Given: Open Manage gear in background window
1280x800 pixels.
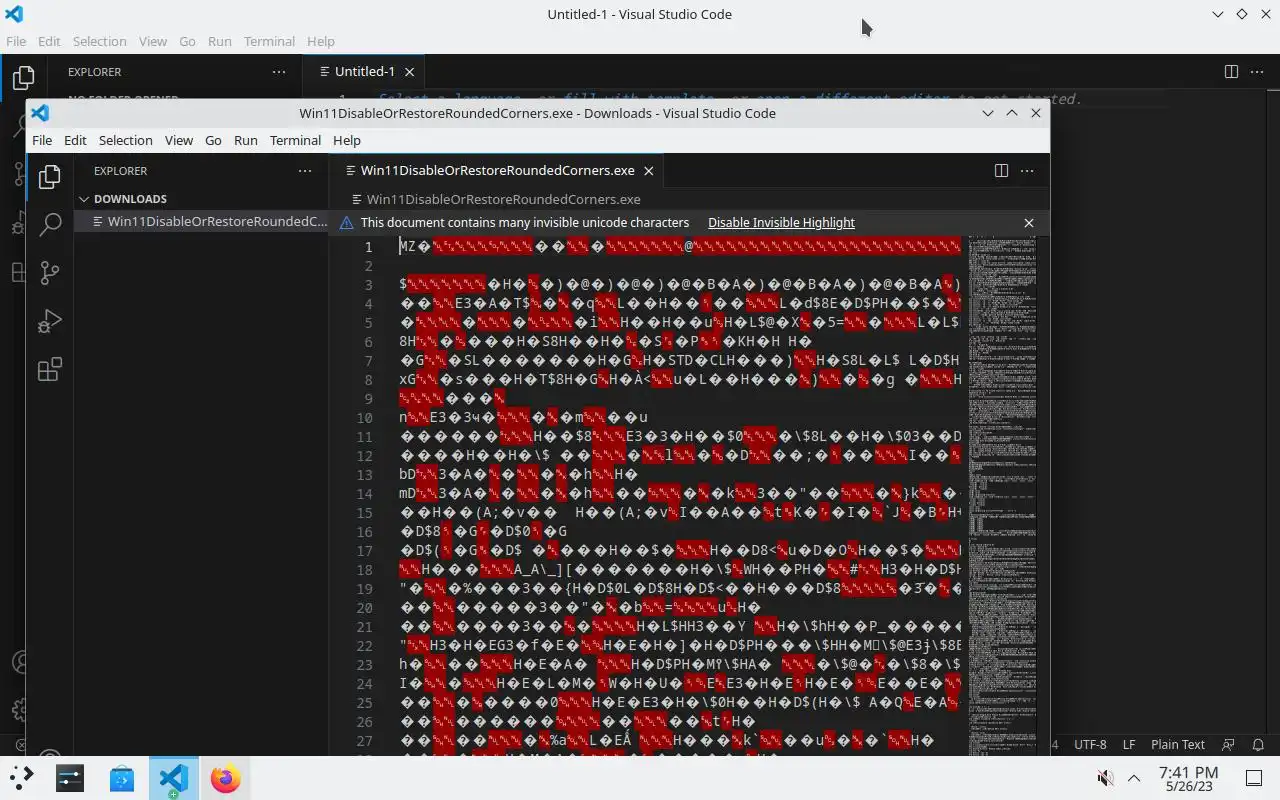Looking at the screenshot, I should coord(20,711).
